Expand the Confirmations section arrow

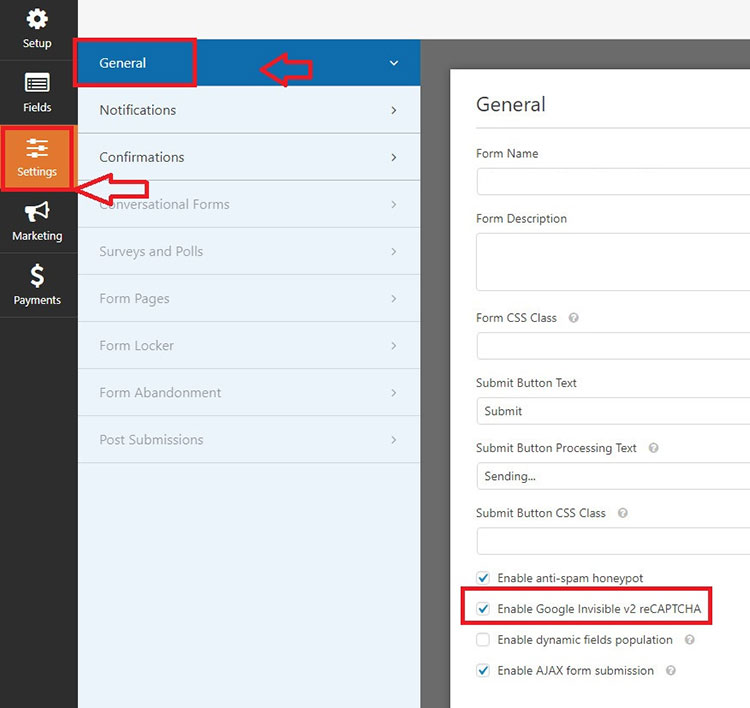[394, 157]
